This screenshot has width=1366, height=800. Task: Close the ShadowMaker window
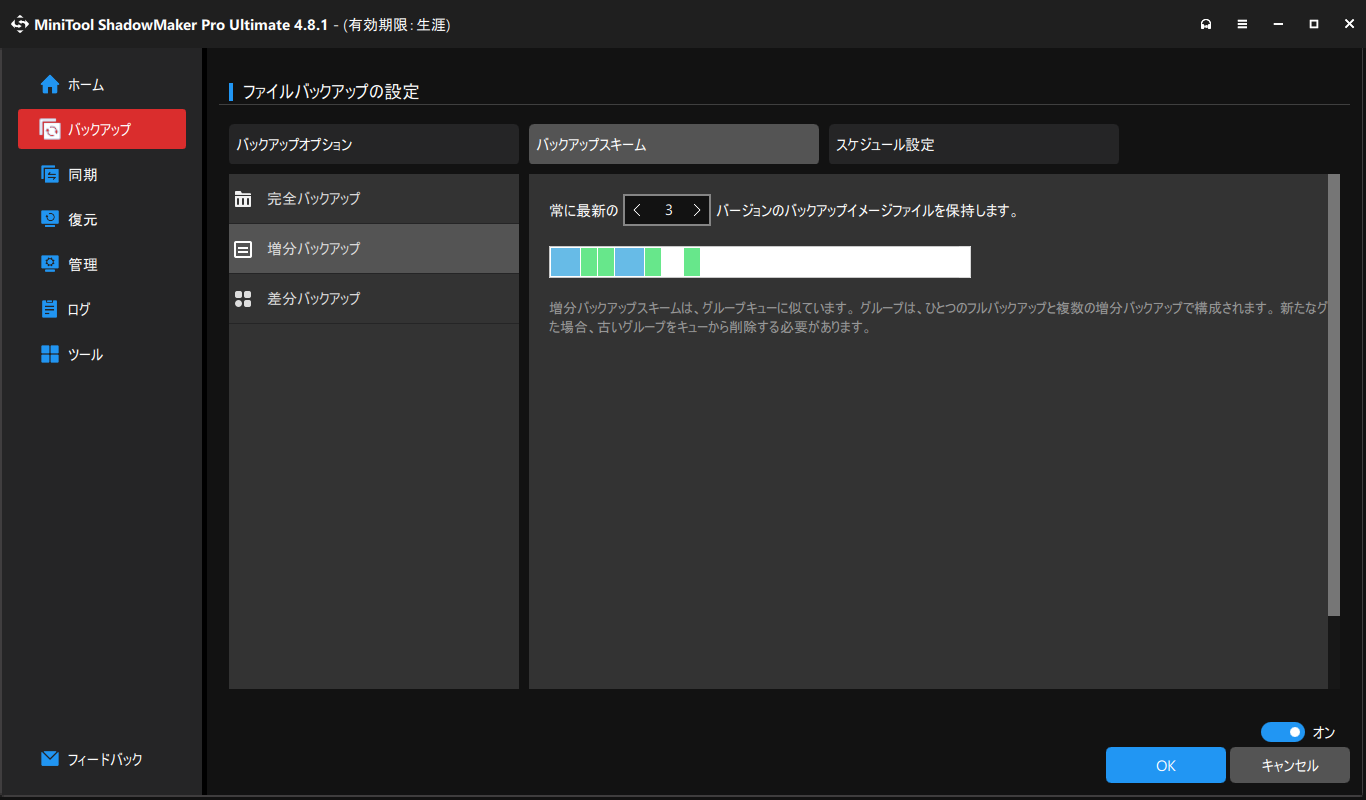1349,24
